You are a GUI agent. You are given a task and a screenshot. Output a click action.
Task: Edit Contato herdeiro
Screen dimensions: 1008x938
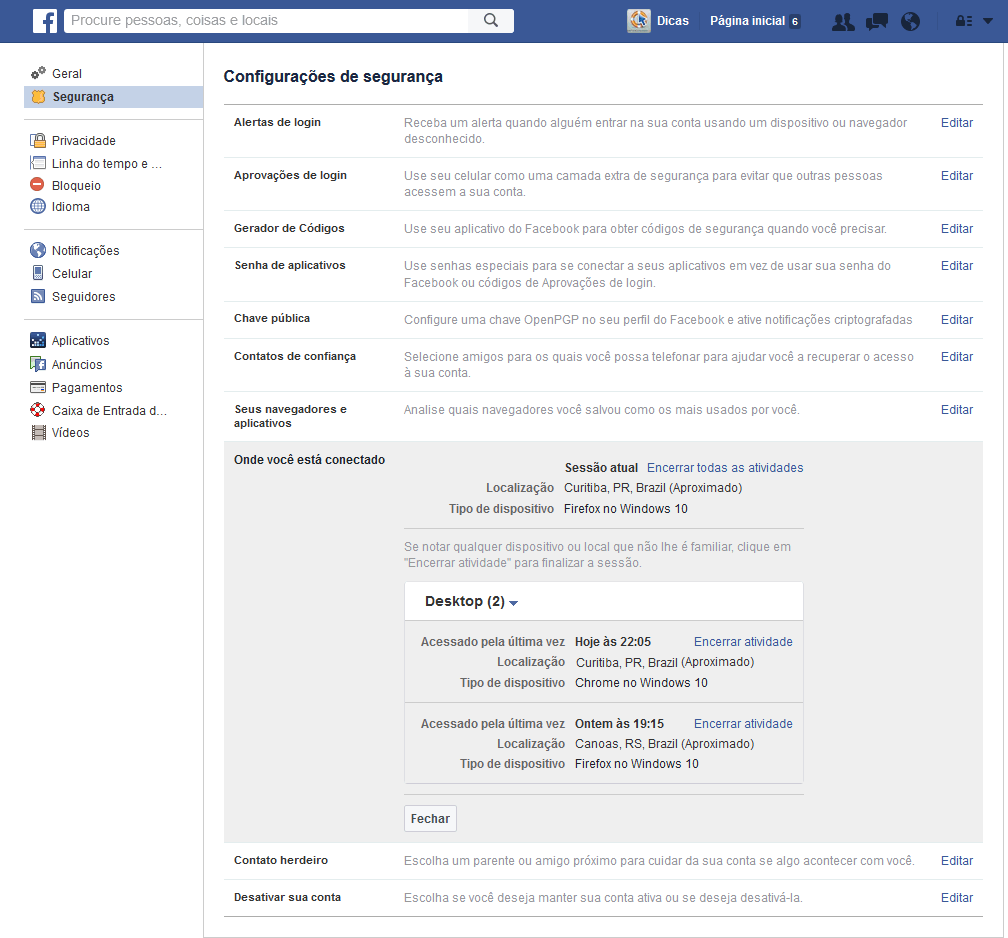pyautogui.click(x=957, y=860)
